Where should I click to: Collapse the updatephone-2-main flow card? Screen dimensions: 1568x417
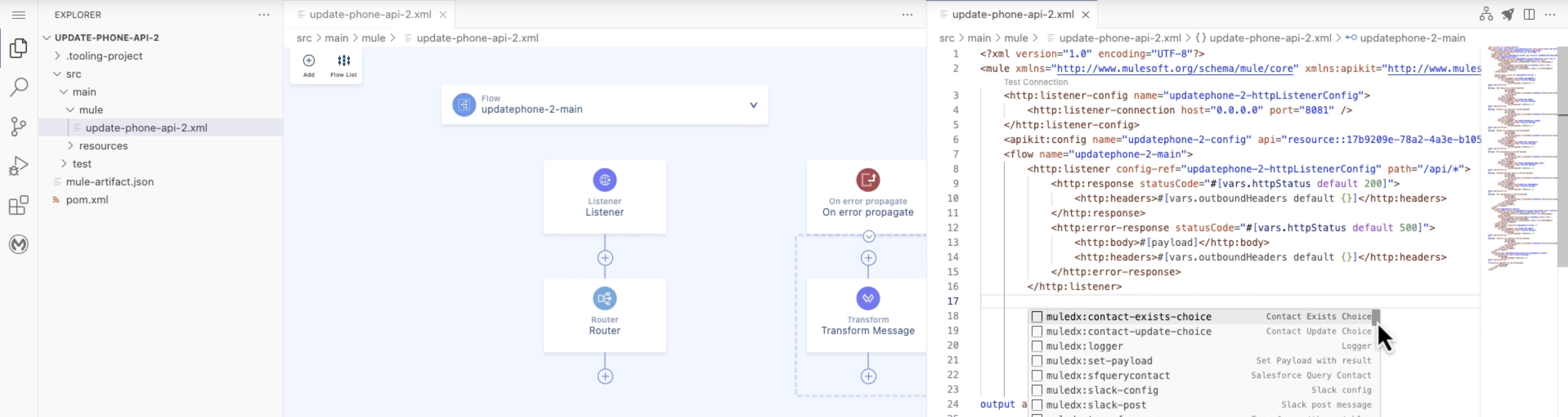[x=754, y=105]
